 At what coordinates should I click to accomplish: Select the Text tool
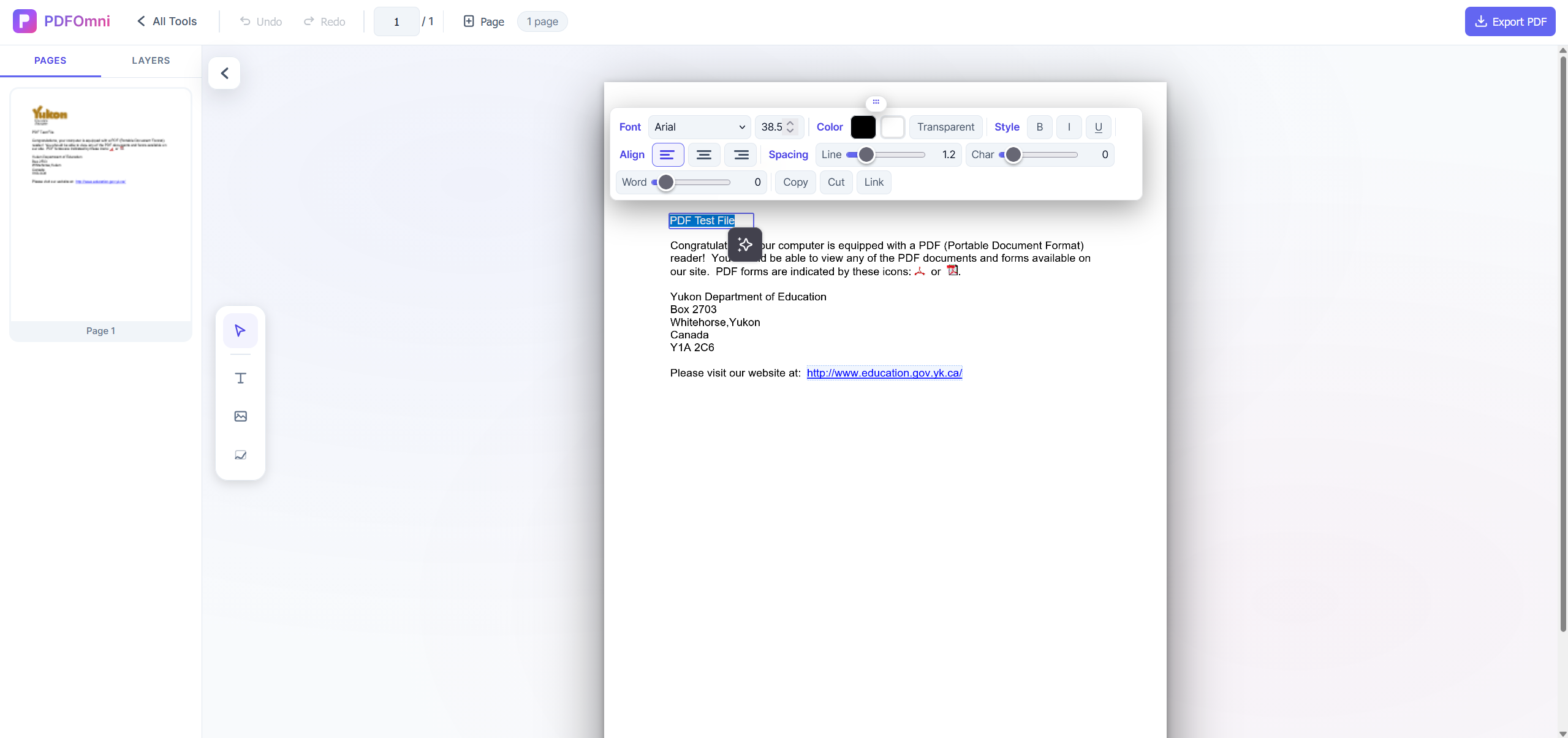coord(240,378)
